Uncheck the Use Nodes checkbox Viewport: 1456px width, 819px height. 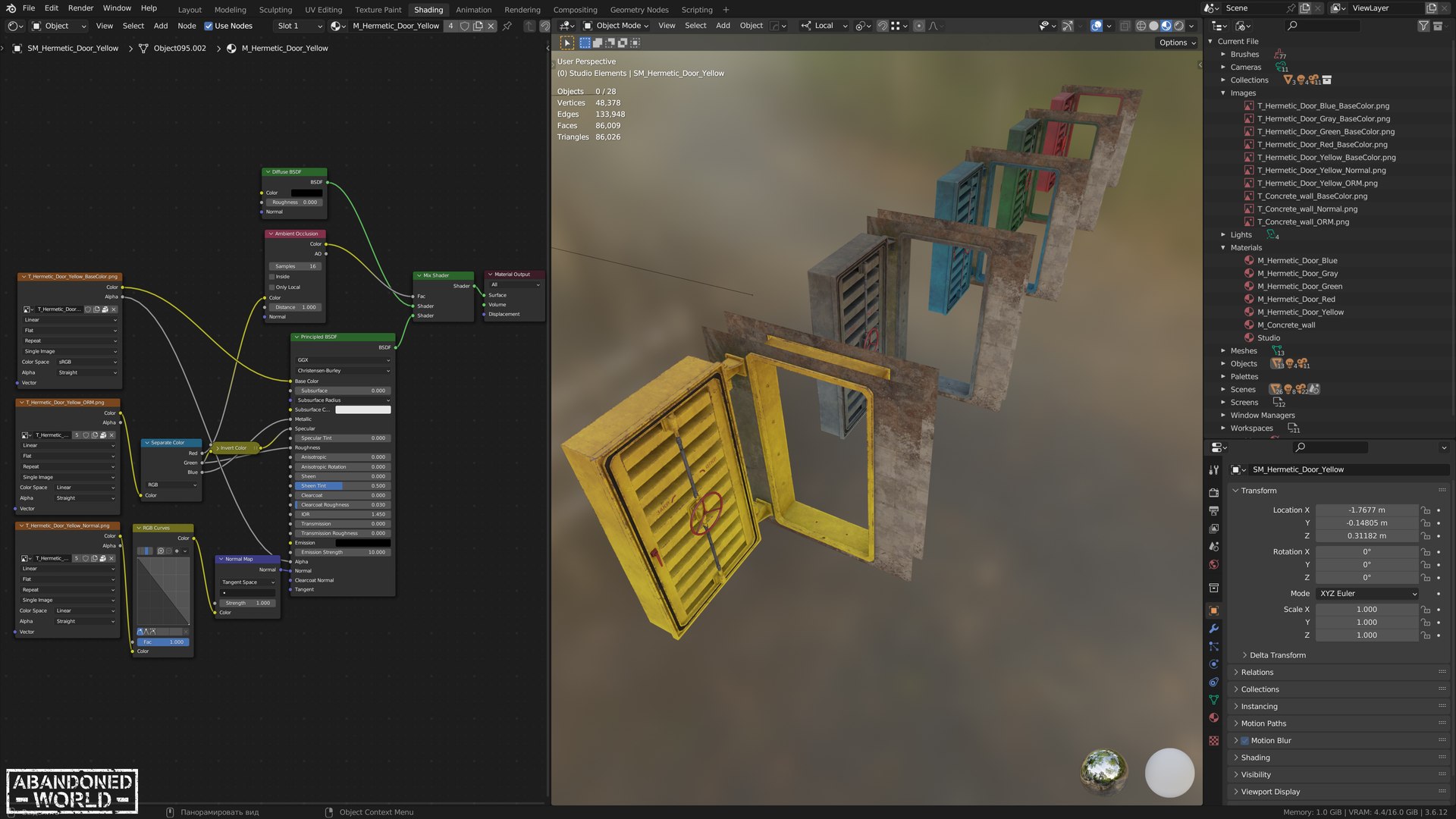[x=209, y=26]
